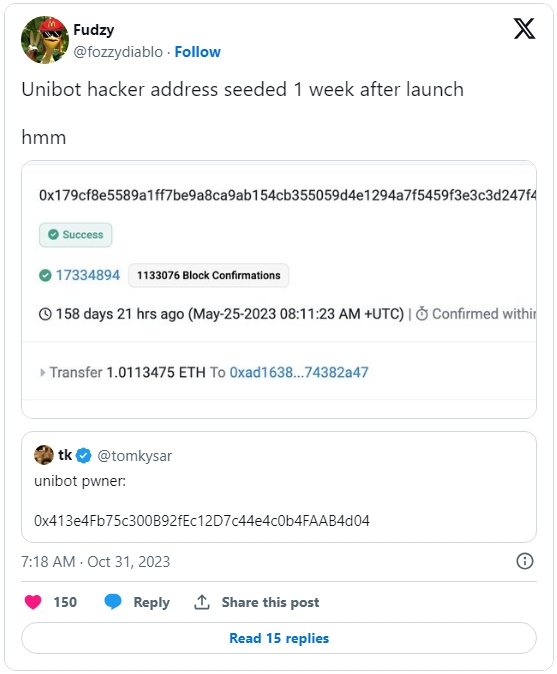This screenshot has height=674, width=557.
Task: Click Read 15 replies button
Action: pos(279,638)
